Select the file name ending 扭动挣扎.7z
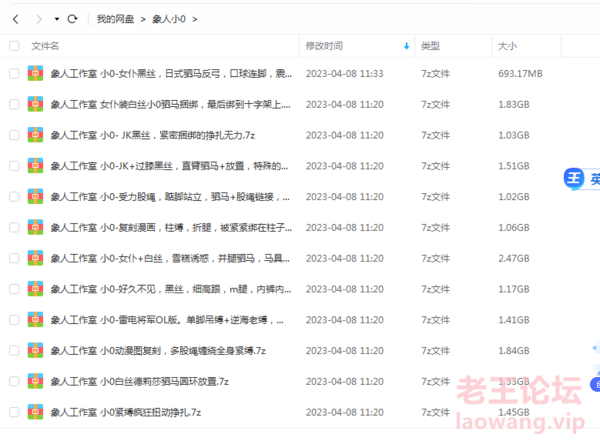The height and width of the screenshot is (441, 600). tap(126, 412)
